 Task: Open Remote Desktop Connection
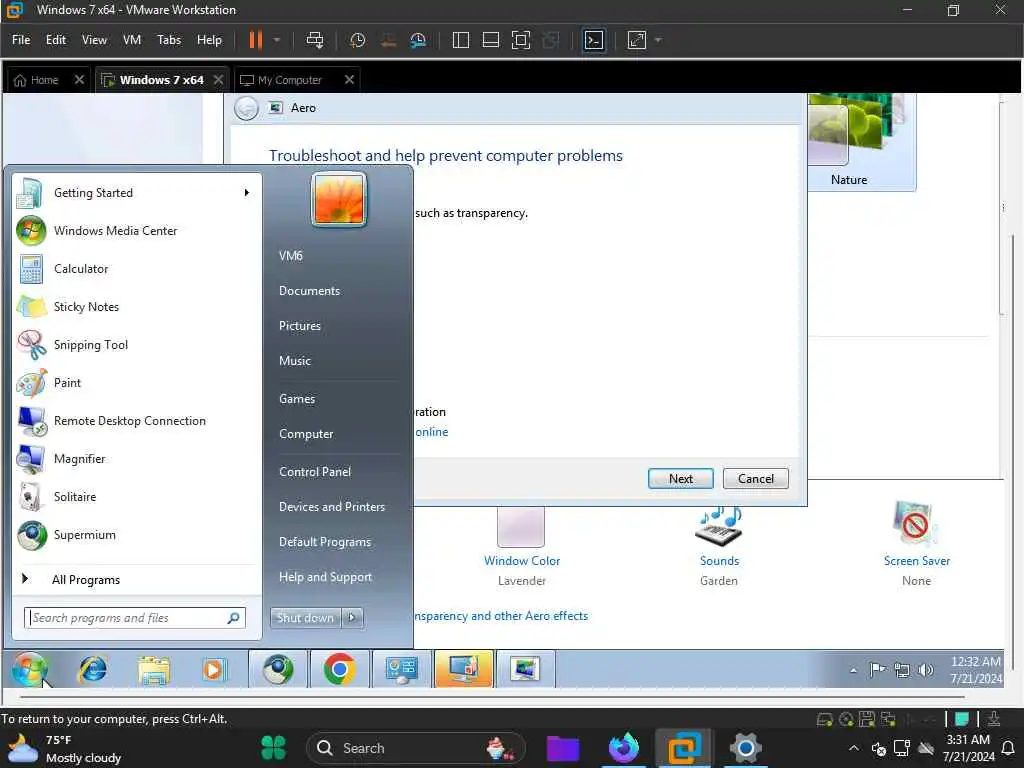(x=136, y=421)
